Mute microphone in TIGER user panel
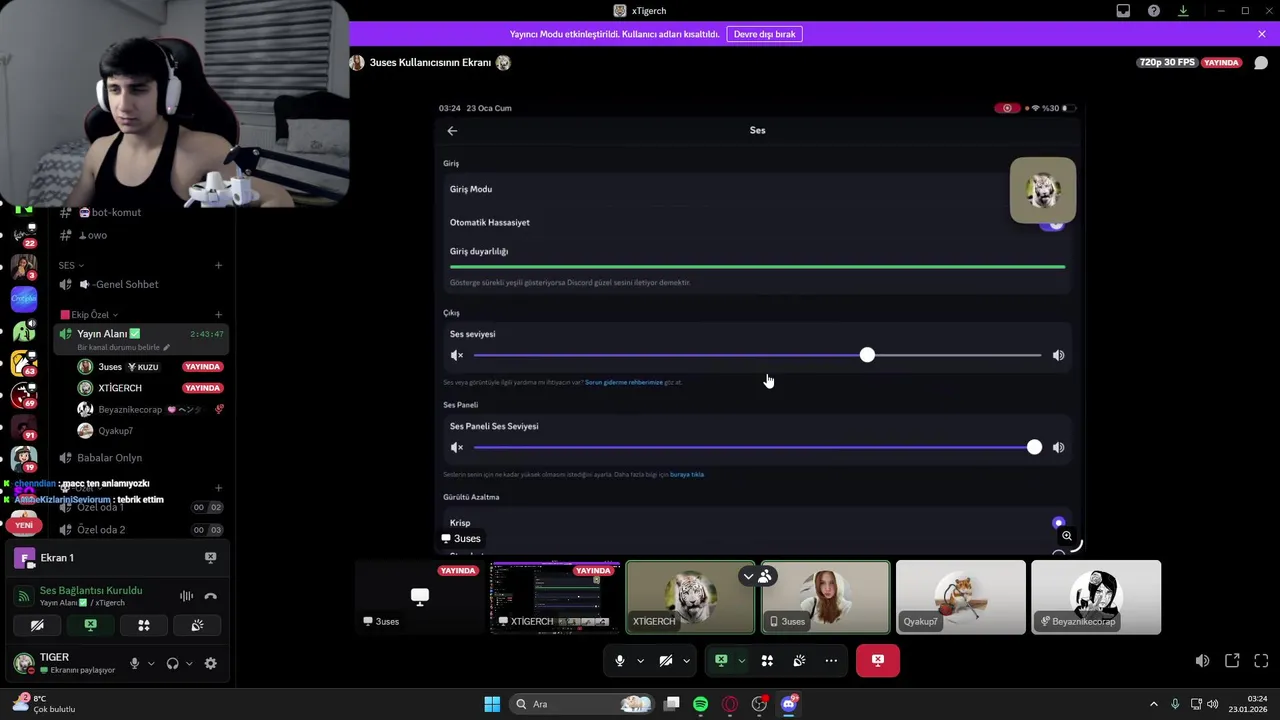This screenshot has width=1280, height=720. tap(134, 663)
